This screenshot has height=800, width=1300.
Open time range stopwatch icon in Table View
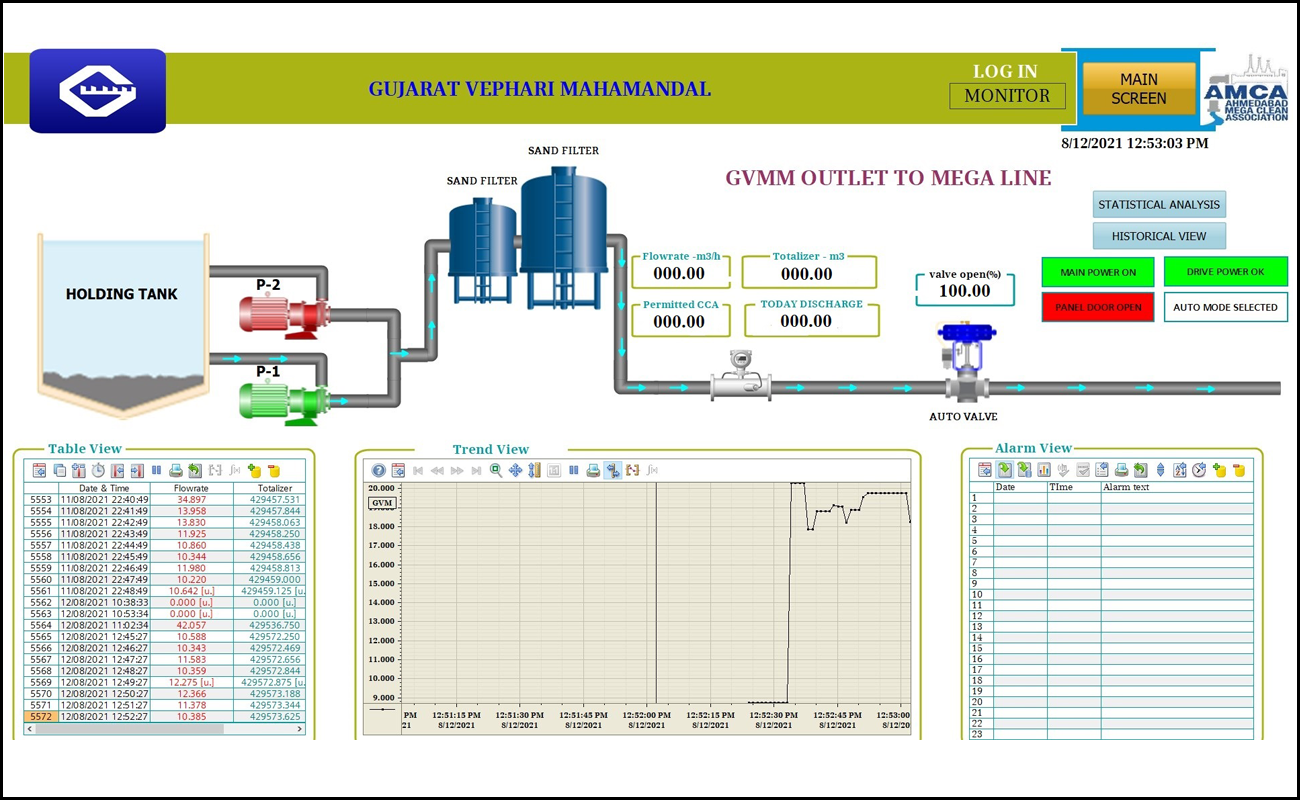tap(98, 470)
